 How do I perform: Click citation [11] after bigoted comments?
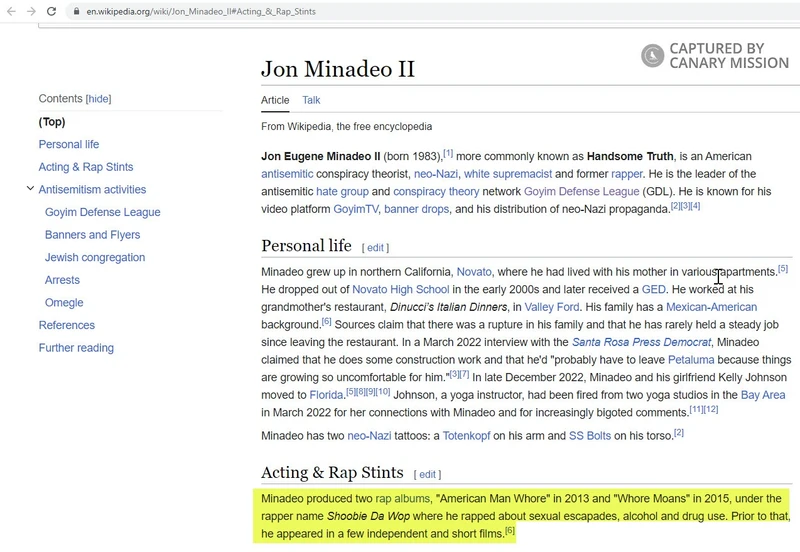pos(696,409)
